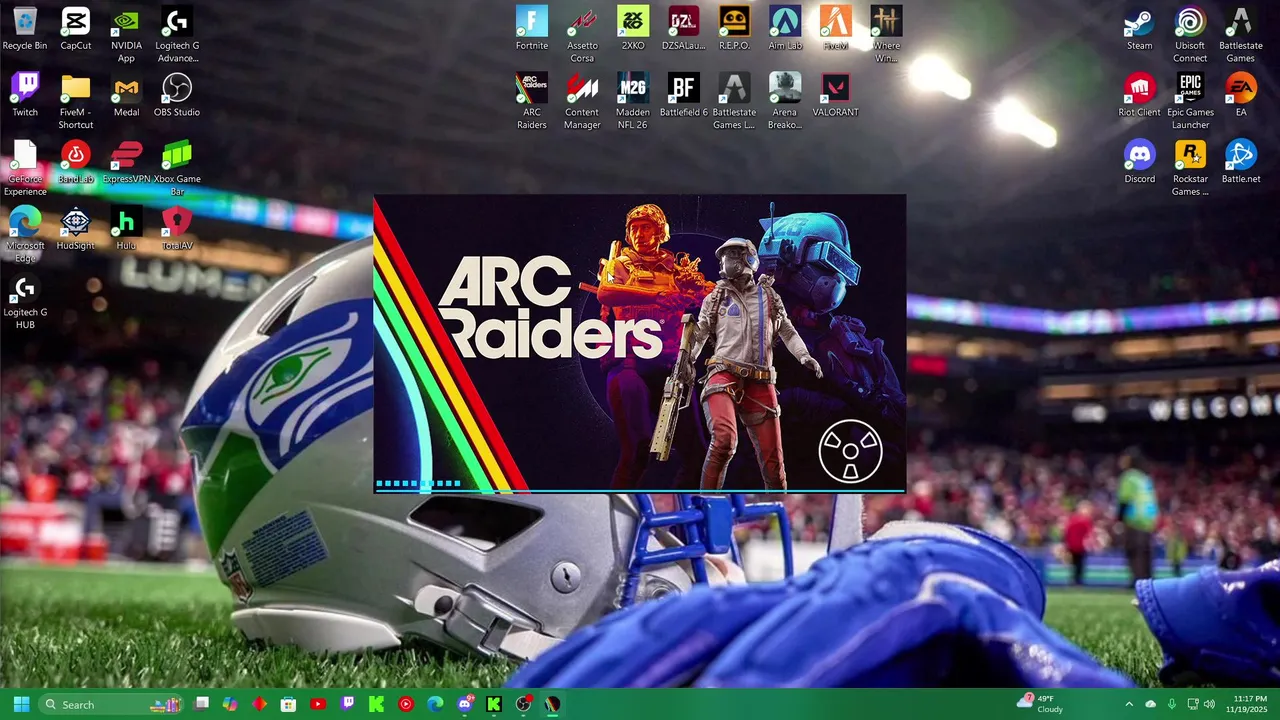Open the Twitch desktop shortcut

tap(25, 95)
